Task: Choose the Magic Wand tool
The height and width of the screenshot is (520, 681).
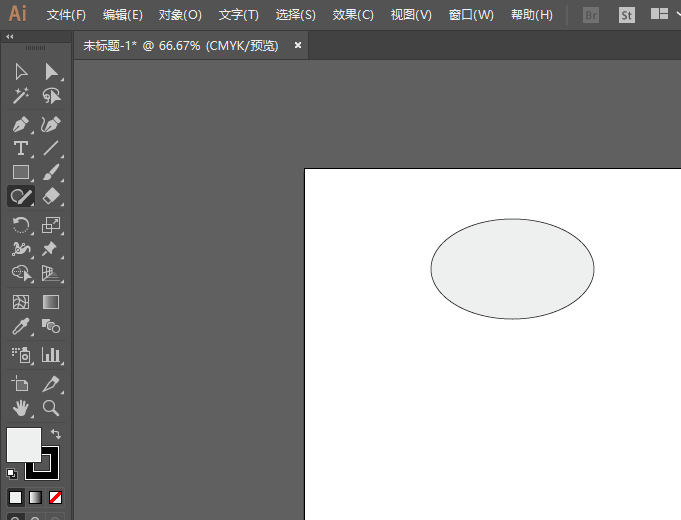Action: 20,96
